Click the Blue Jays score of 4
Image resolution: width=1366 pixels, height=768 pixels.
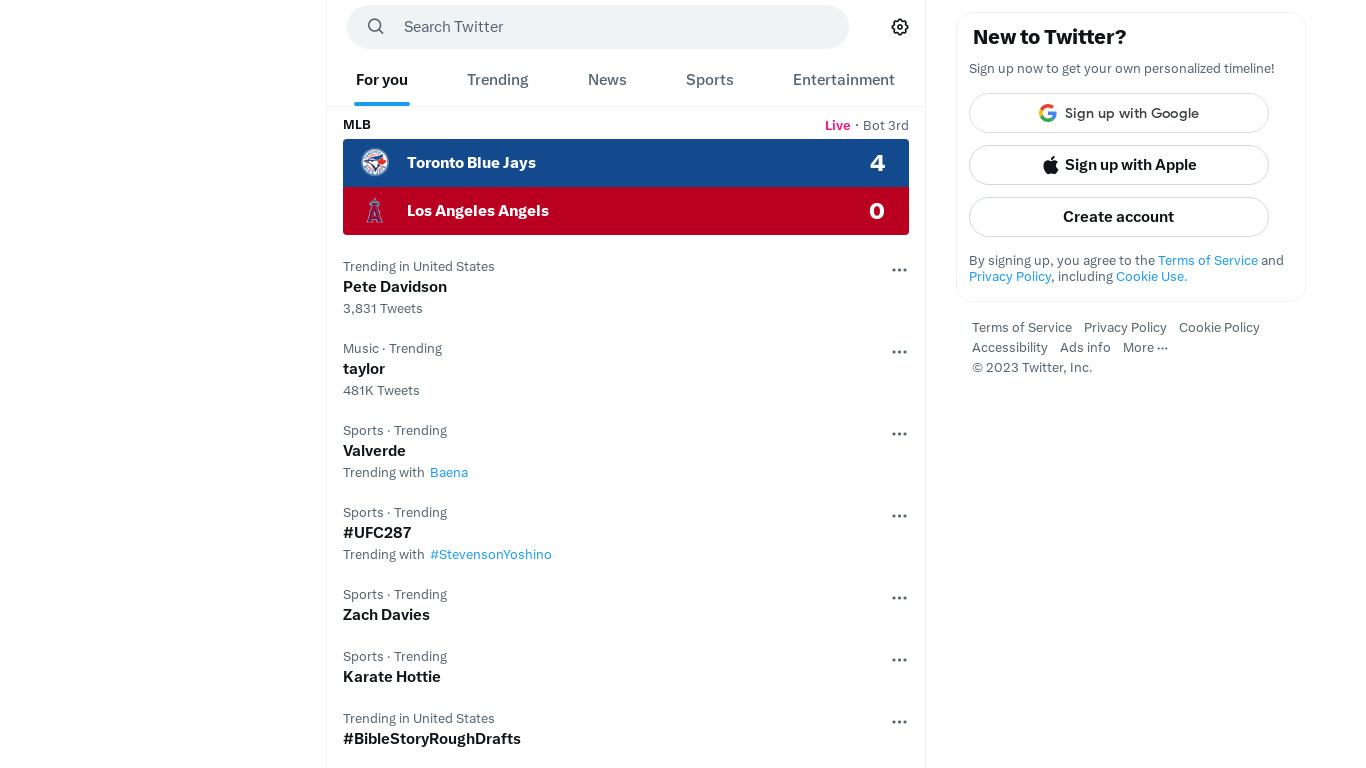click(877, 163)
